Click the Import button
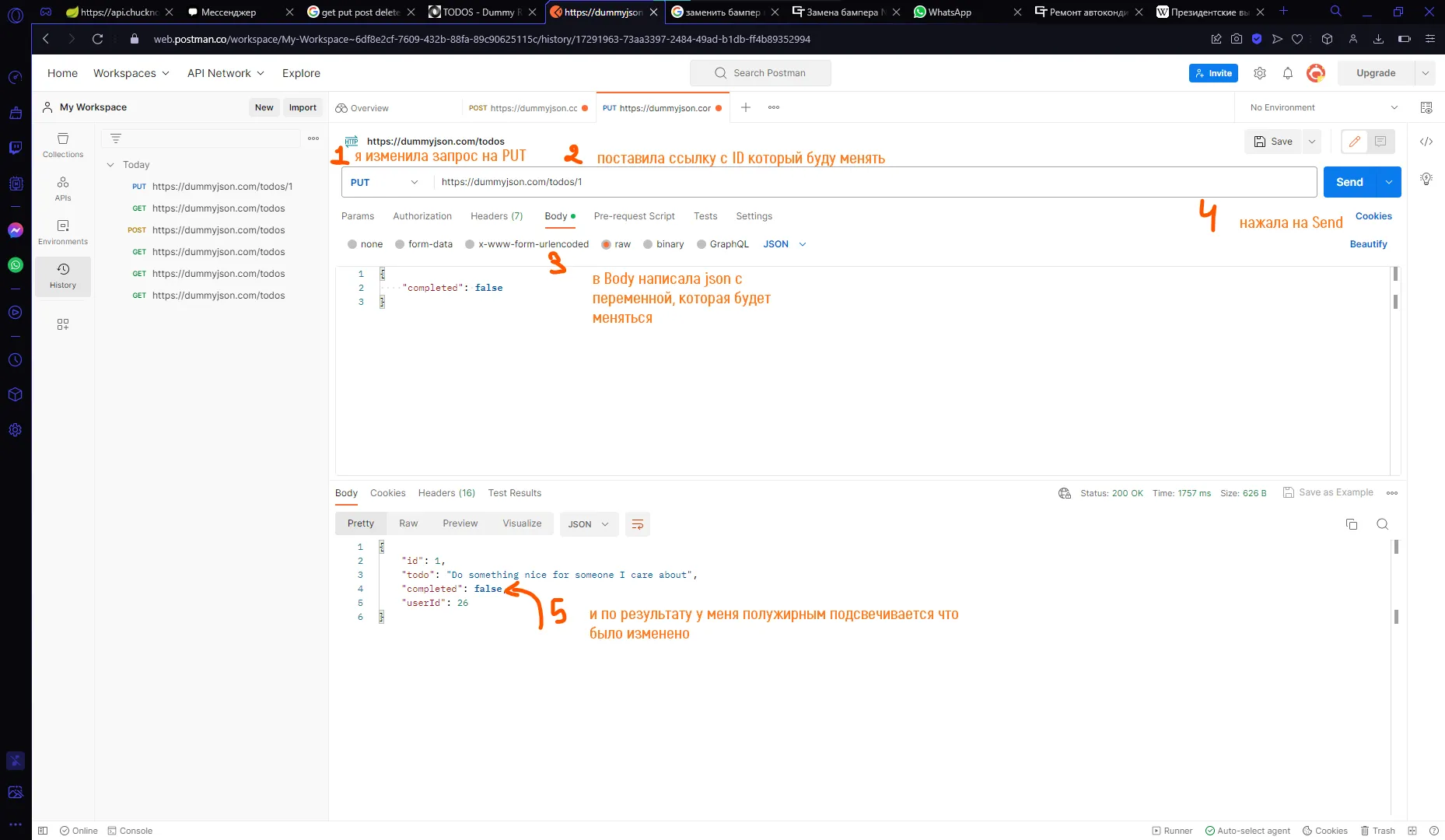Screen dimensions: 1445x840 [x=303, y=107]
